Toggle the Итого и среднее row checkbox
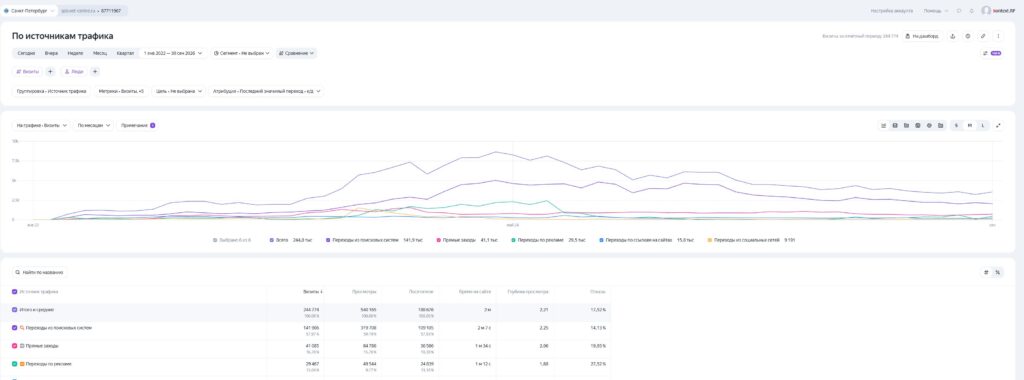 [x=15, y=309]
